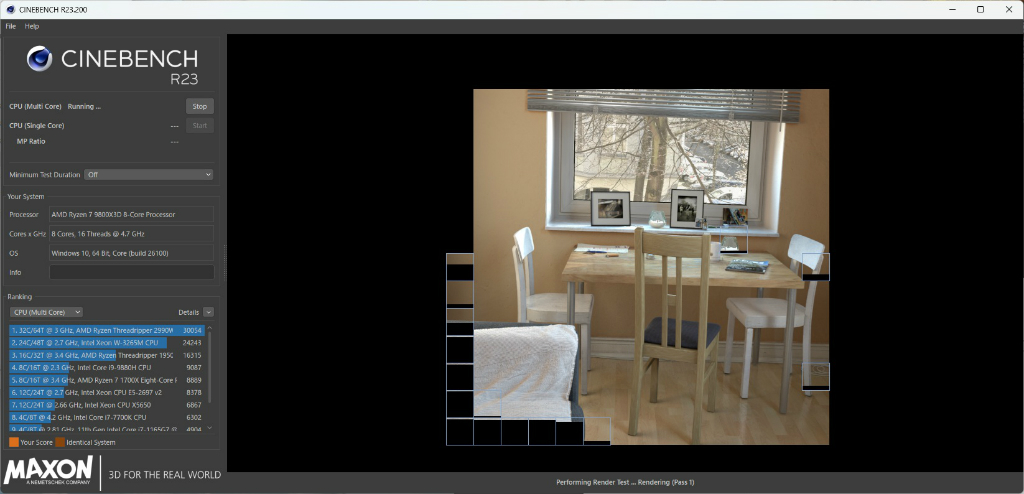Open the Minimum Test Duration dropdown
The height and width of the screenshot is (494, 1024).
click(149, 174)
